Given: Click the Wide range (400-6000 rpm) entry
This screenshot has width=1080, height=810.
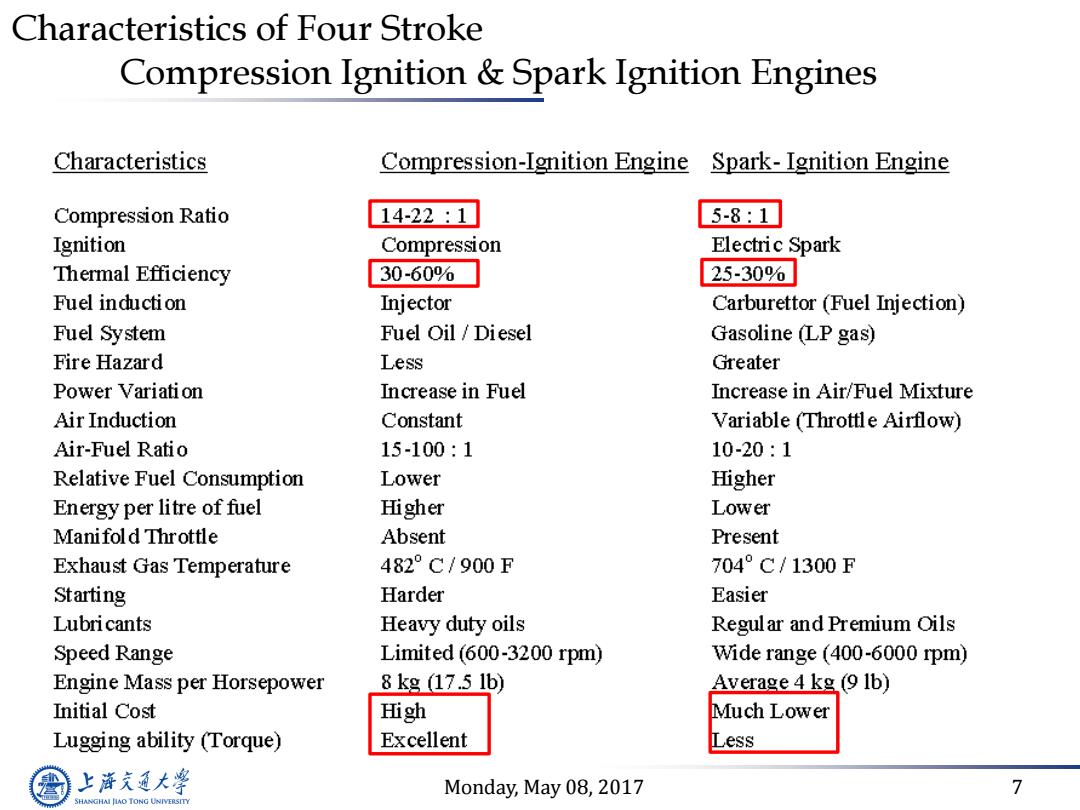Looking at the screenshot, I should (x=839, y=653).
